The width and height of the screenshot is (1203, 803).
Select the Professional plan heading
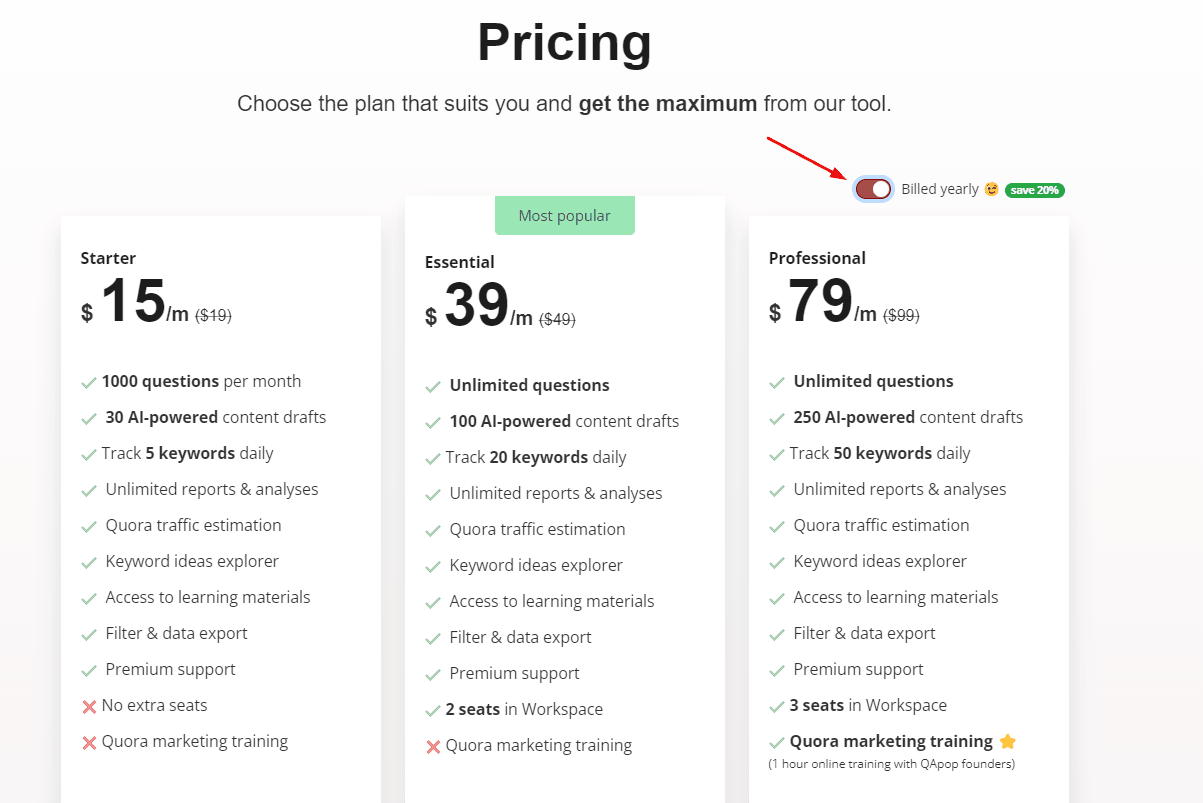point(817,258)
